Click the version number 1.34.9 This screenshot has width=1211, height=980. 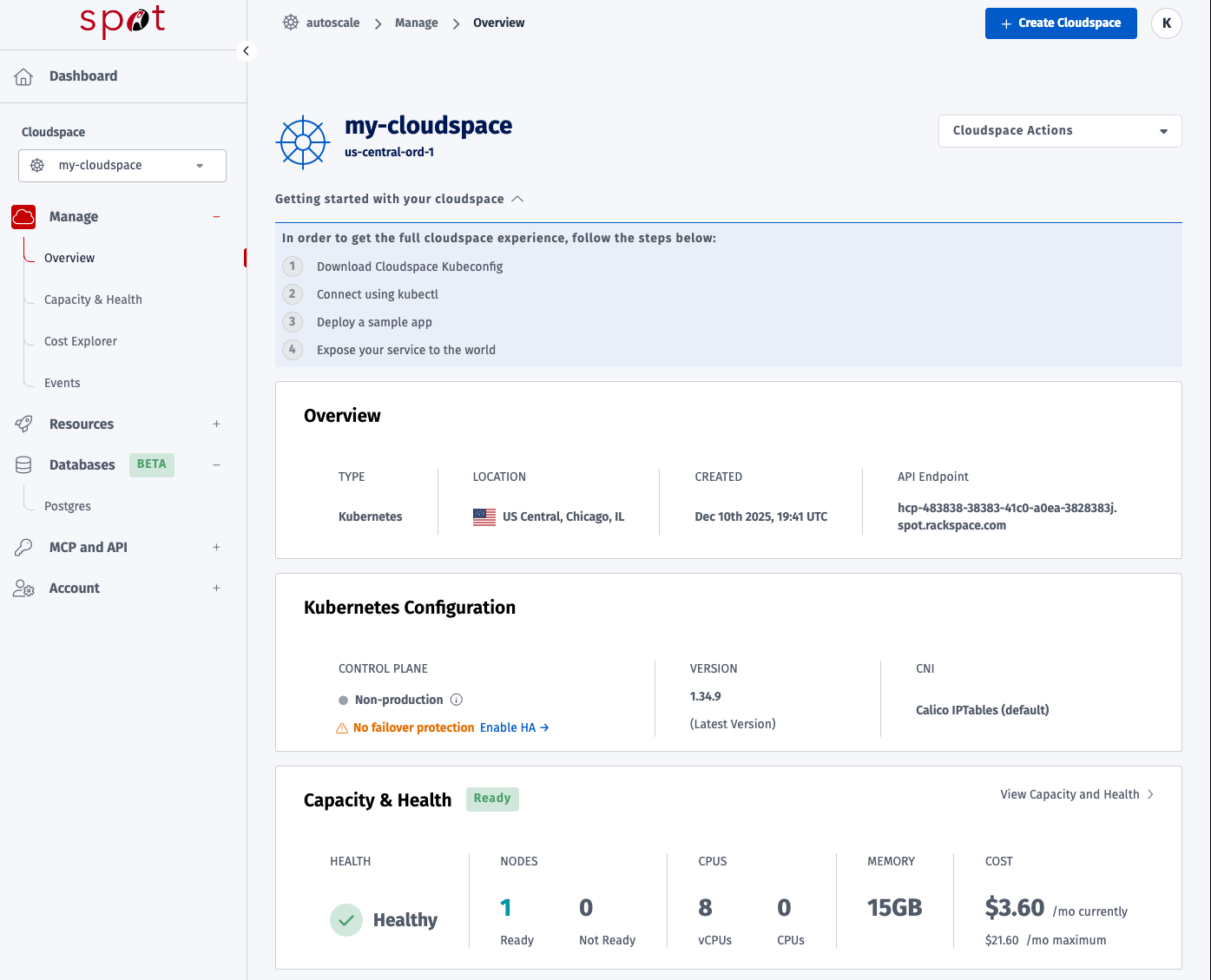click(x=706, y=696)
